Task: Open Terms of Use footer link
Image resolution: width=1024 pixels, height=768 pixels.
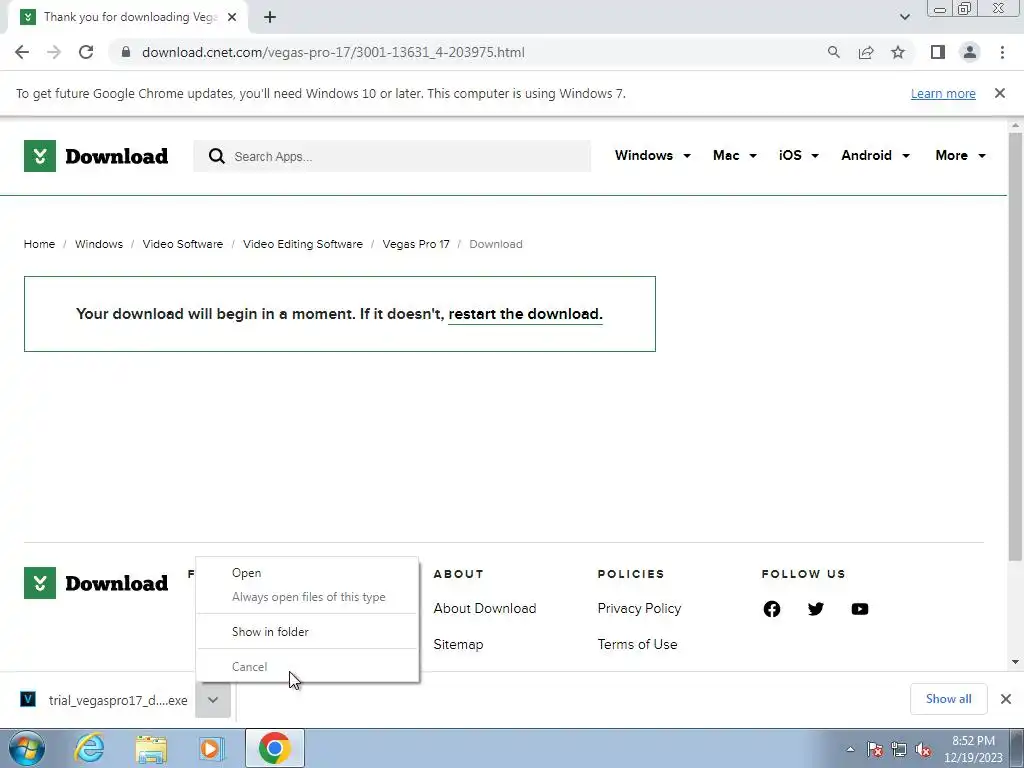Action: [x=637, y=645]
